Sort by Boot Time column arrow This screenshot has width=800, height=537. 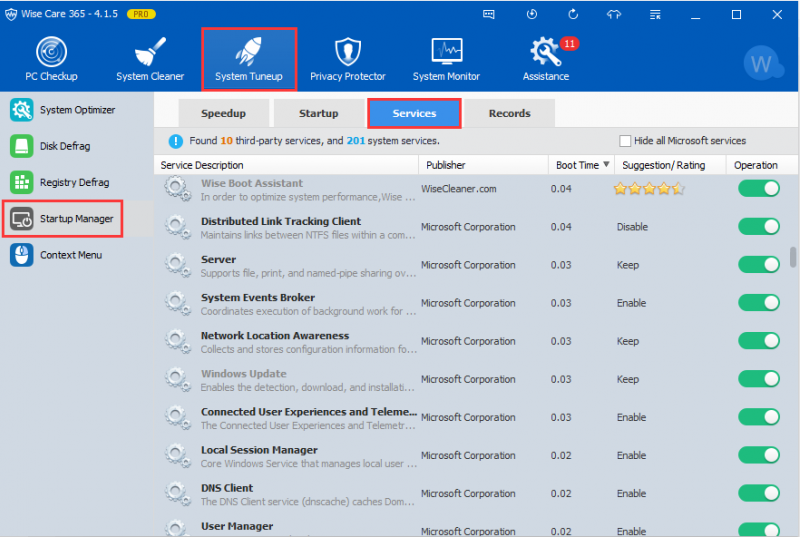606,164
